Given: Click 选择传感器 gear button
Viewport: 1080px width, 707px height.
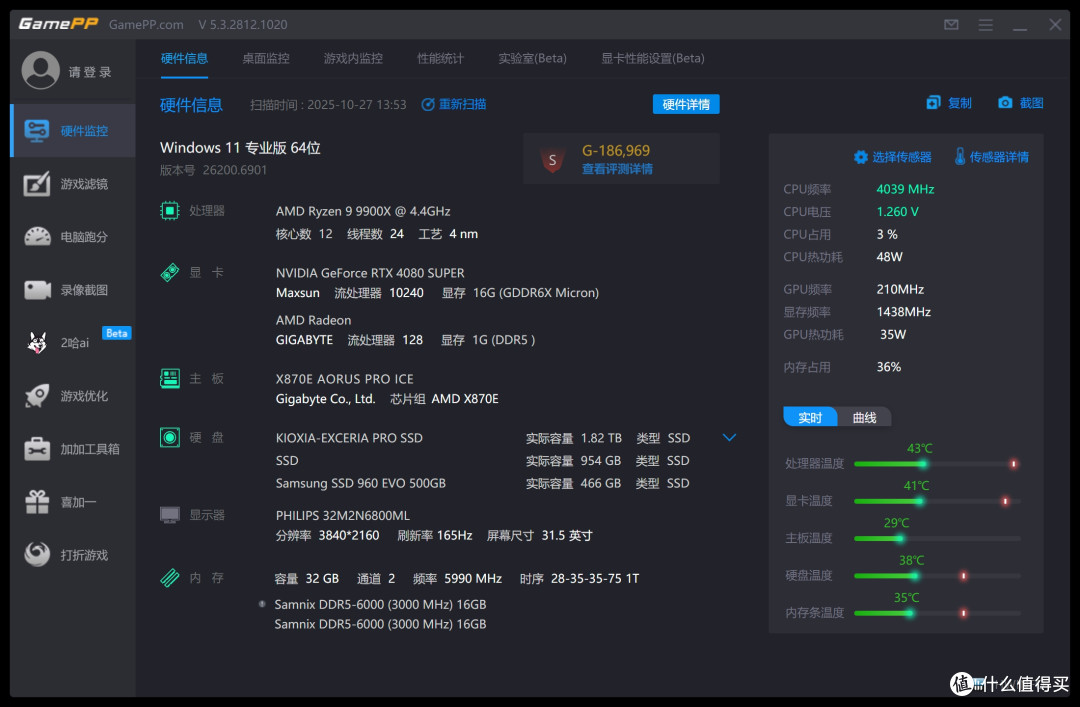Looking at the screenshot, I should tap(892, 157).
